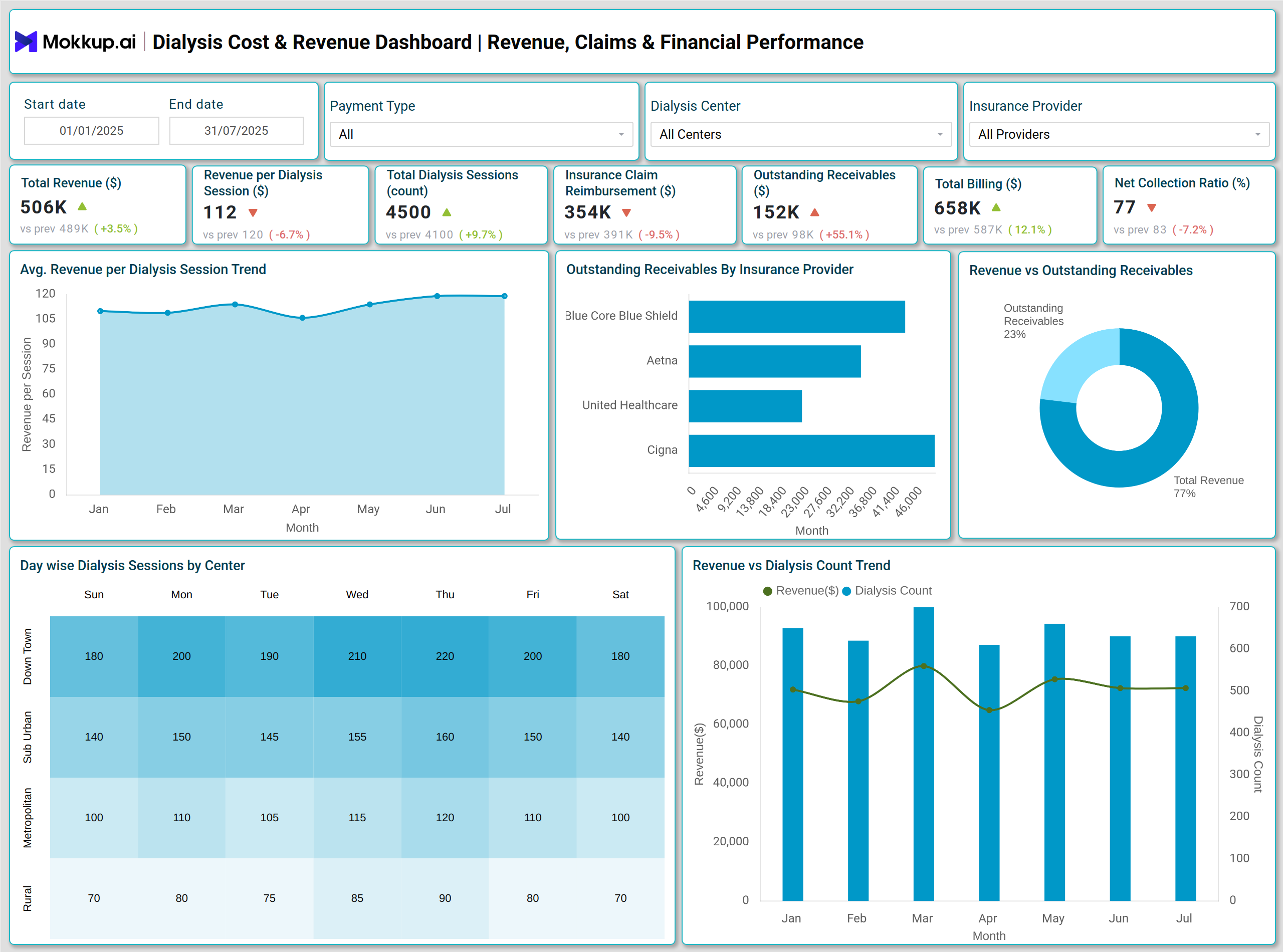Viewport: 1283px width, 952px height.
Task: Select Metropolitan Wednesday cell 115
Action: [357, 818]
